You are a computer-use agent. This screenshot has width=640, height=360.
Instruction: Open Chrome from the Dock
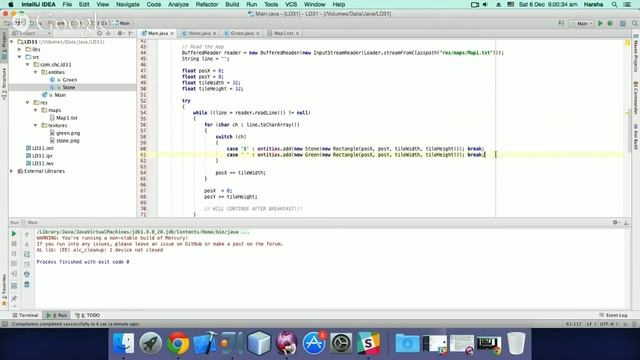[x=178, y=343]
